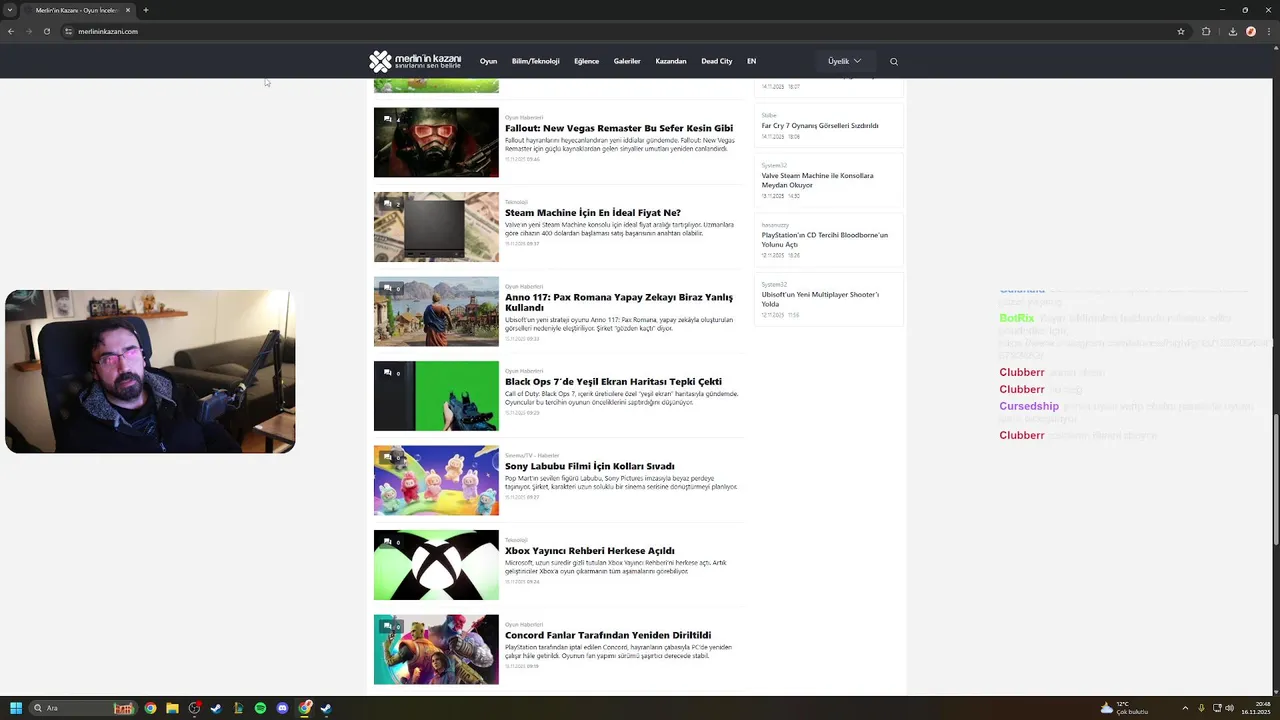Bookmark this page with the star icon
Viewport: 1280px width, 720px height.
coord(1181,31)
